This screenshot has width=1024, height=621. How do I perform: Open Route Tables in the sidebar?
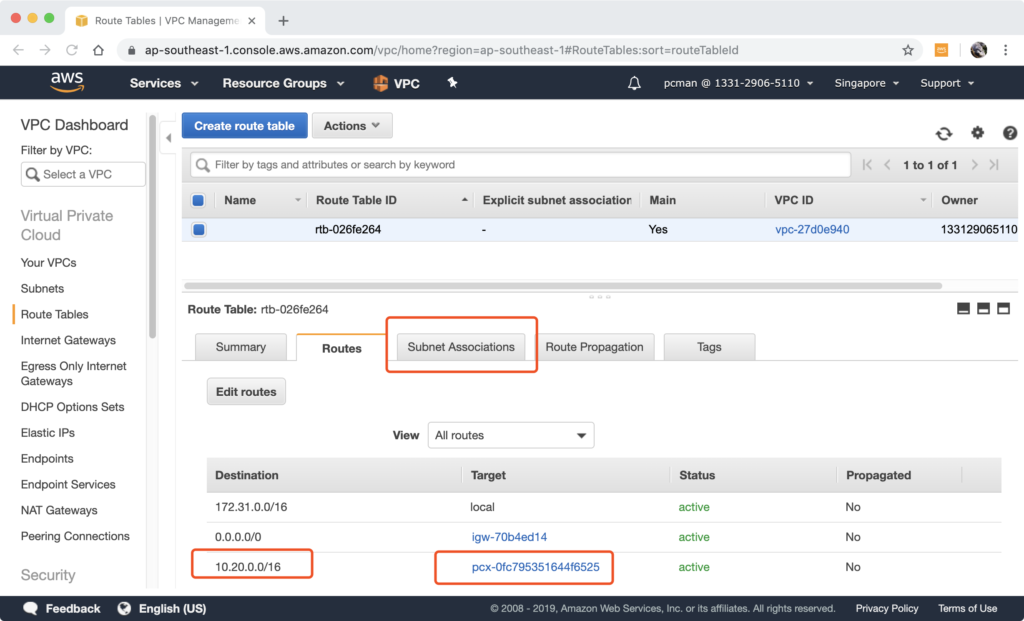(54, 314)
